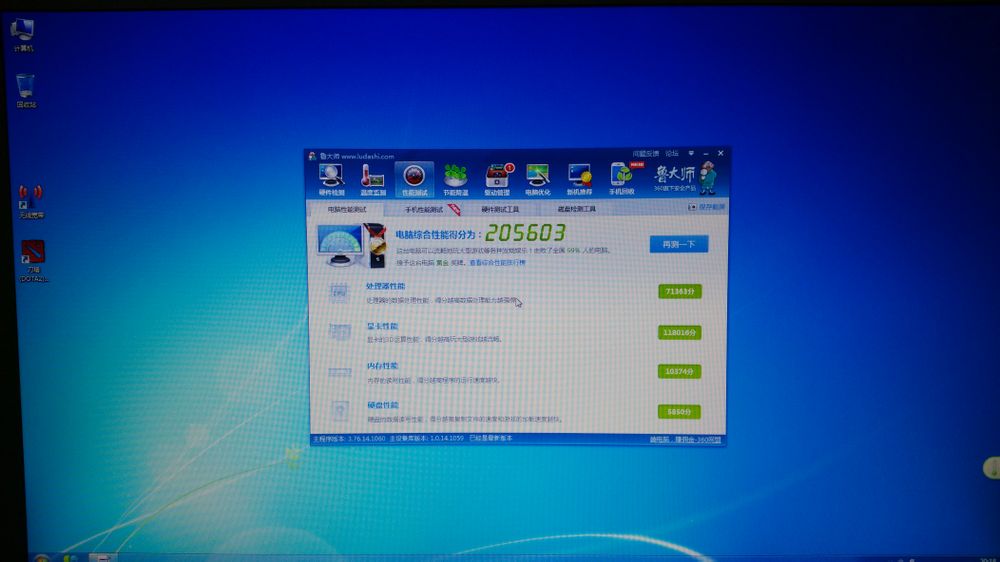1000x562 pixels.
Task: Click the 保存截屏 camera icon
Action: point(692,207)
